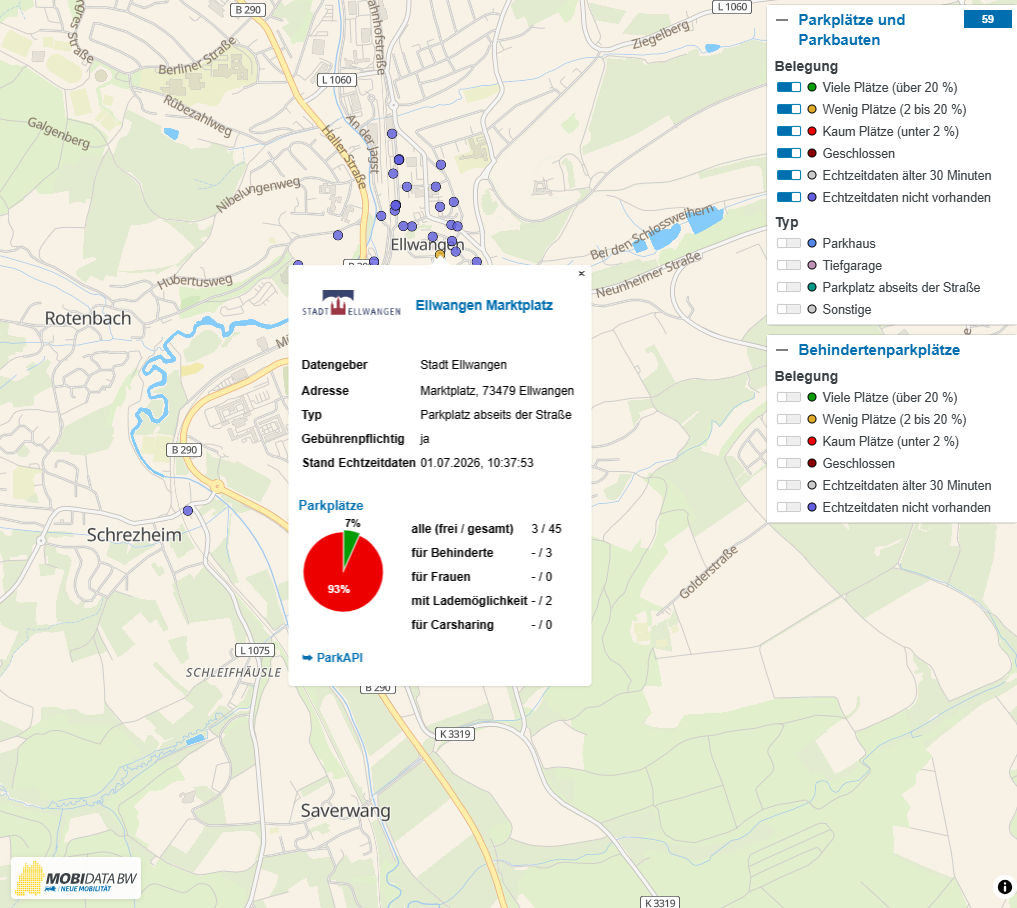Click the 'alle (frei / gesamt)' row label
Screen dimensions: 1017x908
coord(462,529)
